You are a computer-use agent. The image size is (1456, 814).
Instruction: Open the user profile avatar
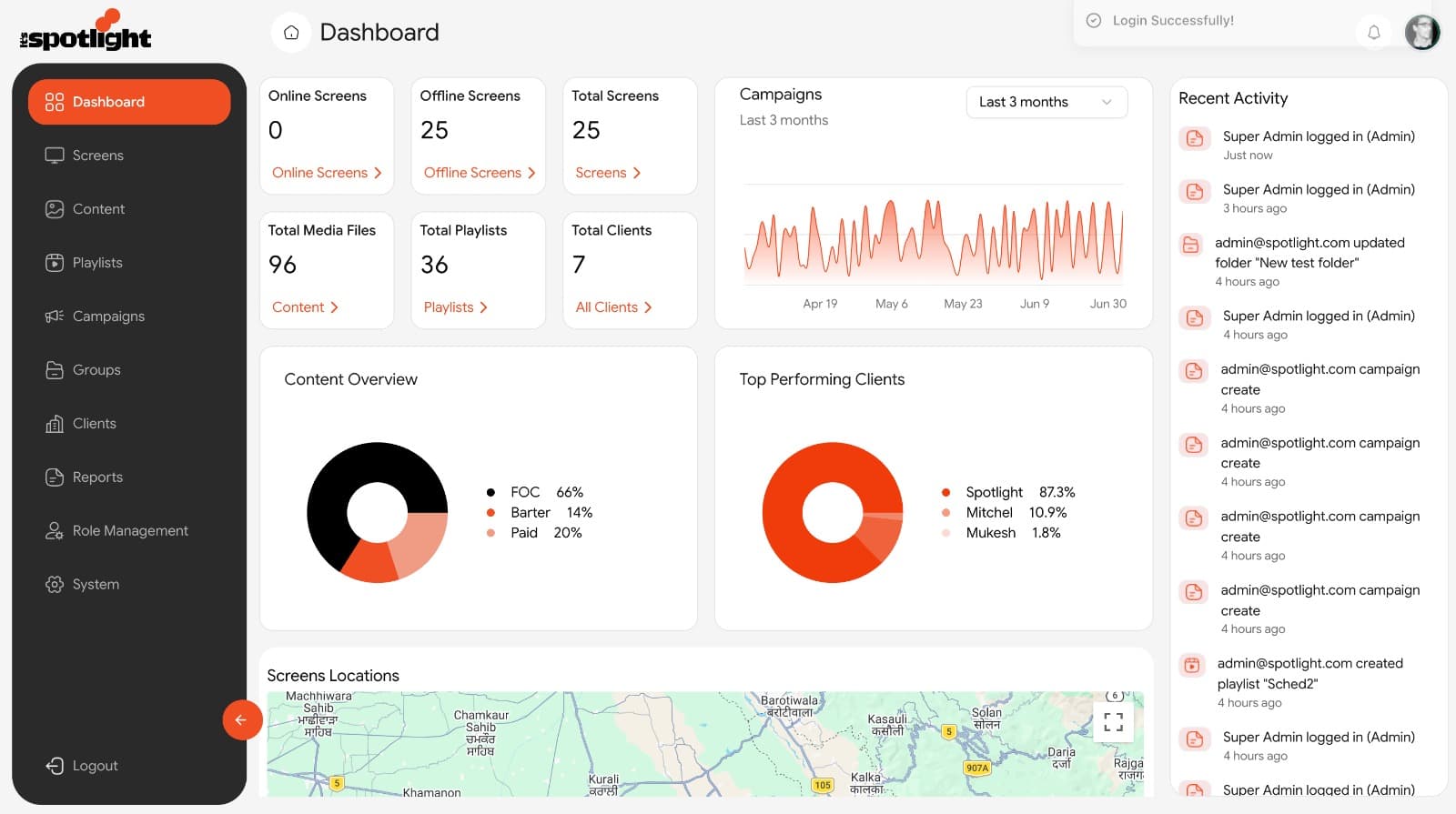1422,33
